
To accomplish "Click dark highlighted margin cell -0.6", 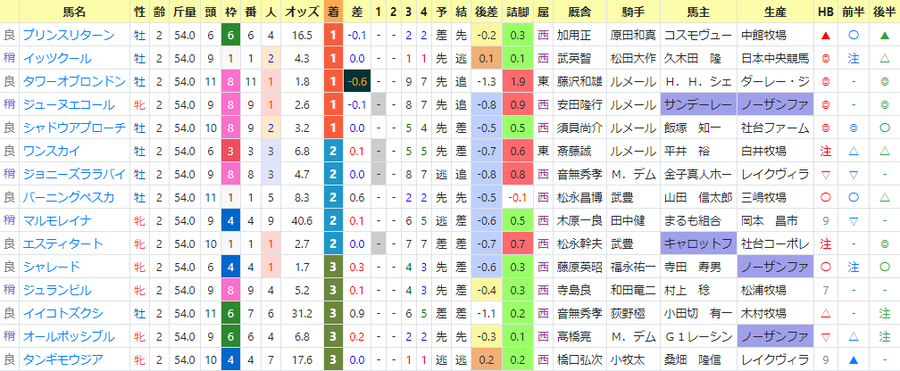I will point(357,82).
